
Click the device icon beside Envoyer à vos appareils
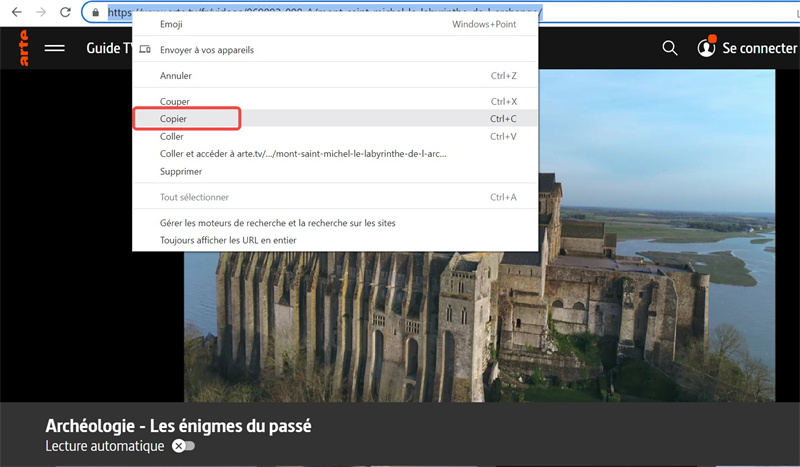click(x=145, y=50)
